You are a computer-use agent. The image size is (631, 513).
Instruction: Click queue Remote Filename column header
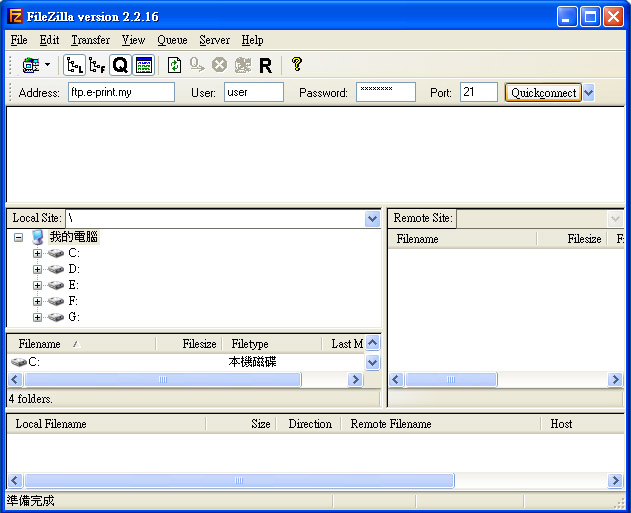click(x=441, y=424)
